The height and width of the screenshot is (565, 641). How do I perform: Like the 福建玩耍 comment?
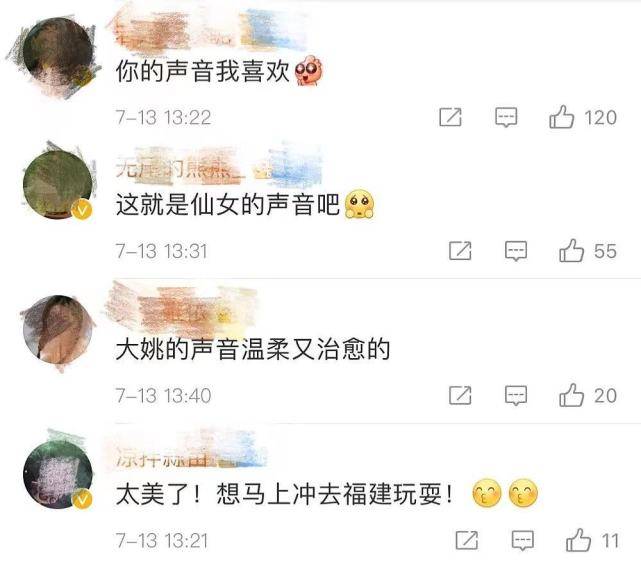[578, 540]
